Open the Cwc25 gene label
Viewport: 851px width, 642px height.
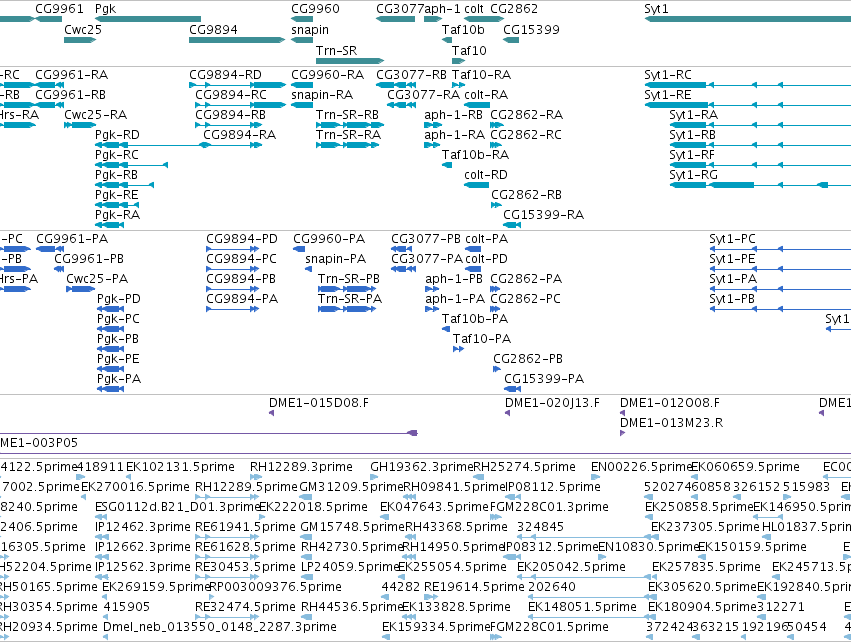82,29
